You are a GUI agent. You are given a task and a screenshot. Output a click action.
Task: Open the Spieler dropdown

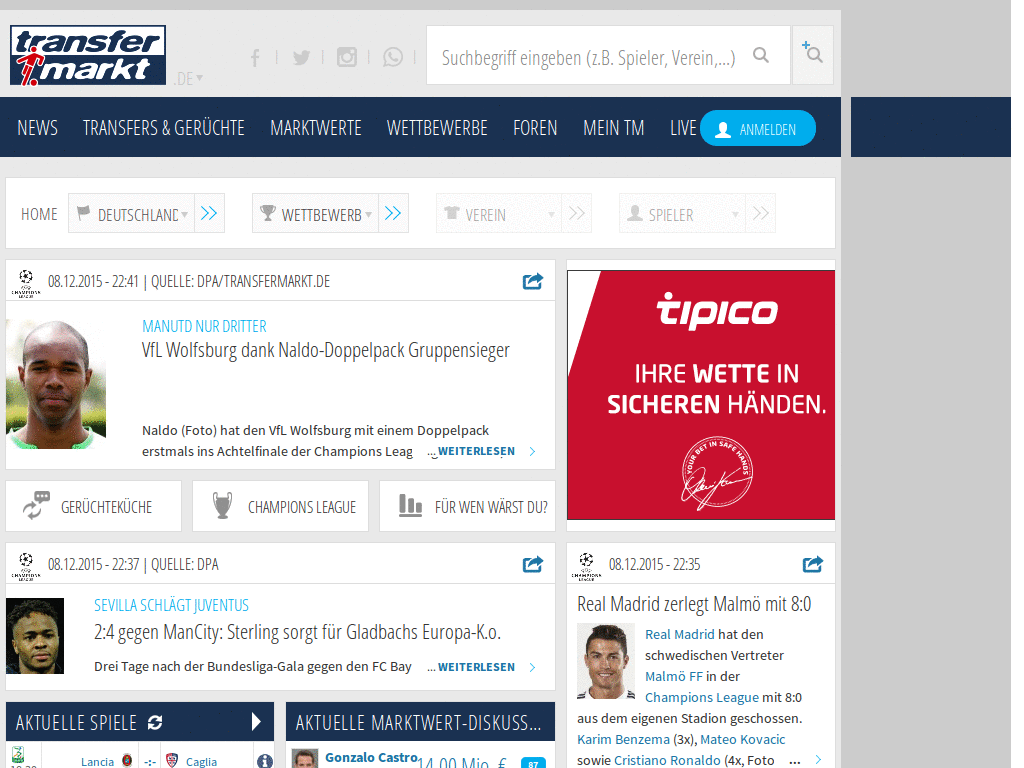click(682, 214)
